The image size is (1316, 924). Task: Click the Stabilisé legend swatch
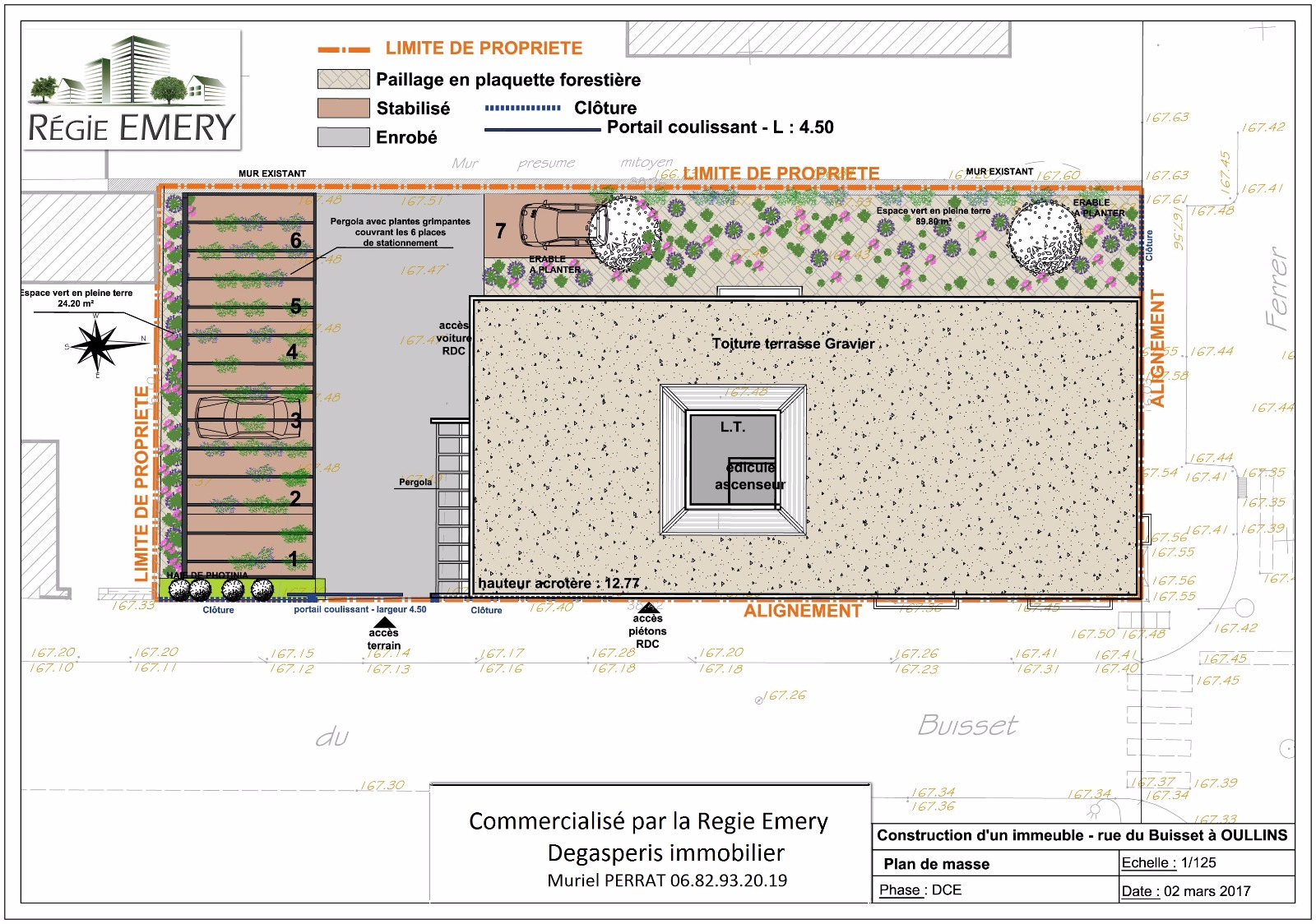343,108
